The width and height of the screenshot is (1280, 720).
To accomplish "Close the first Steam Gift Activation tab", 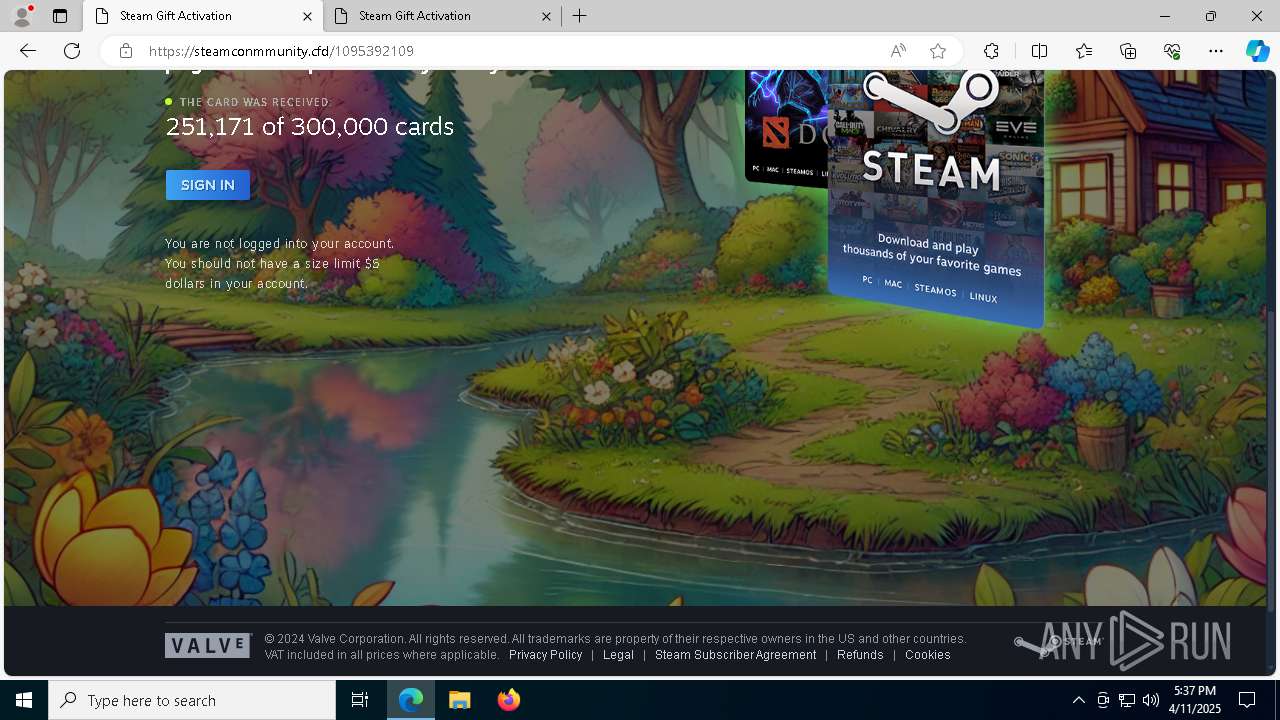I will [307, 16].
